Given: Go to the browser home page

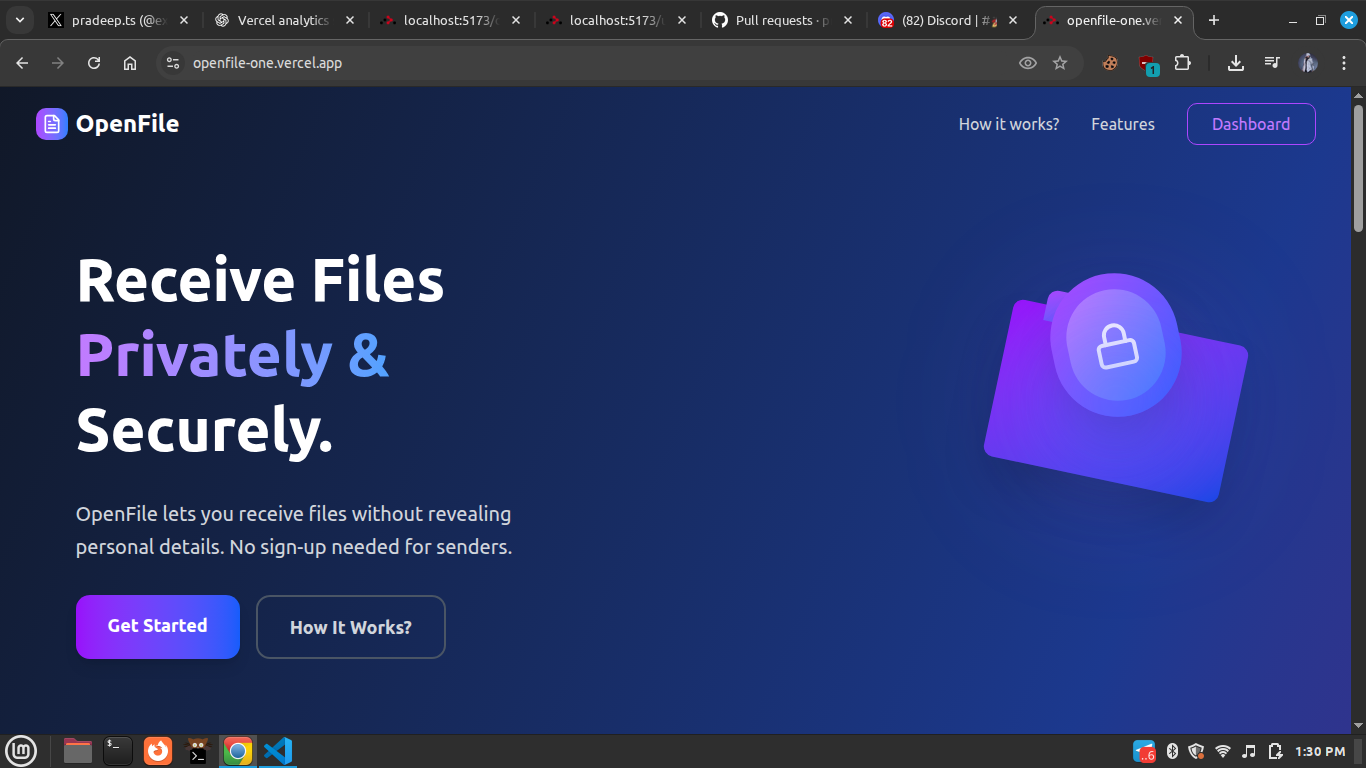Looking at the screenshot, I should pos(130,63).
